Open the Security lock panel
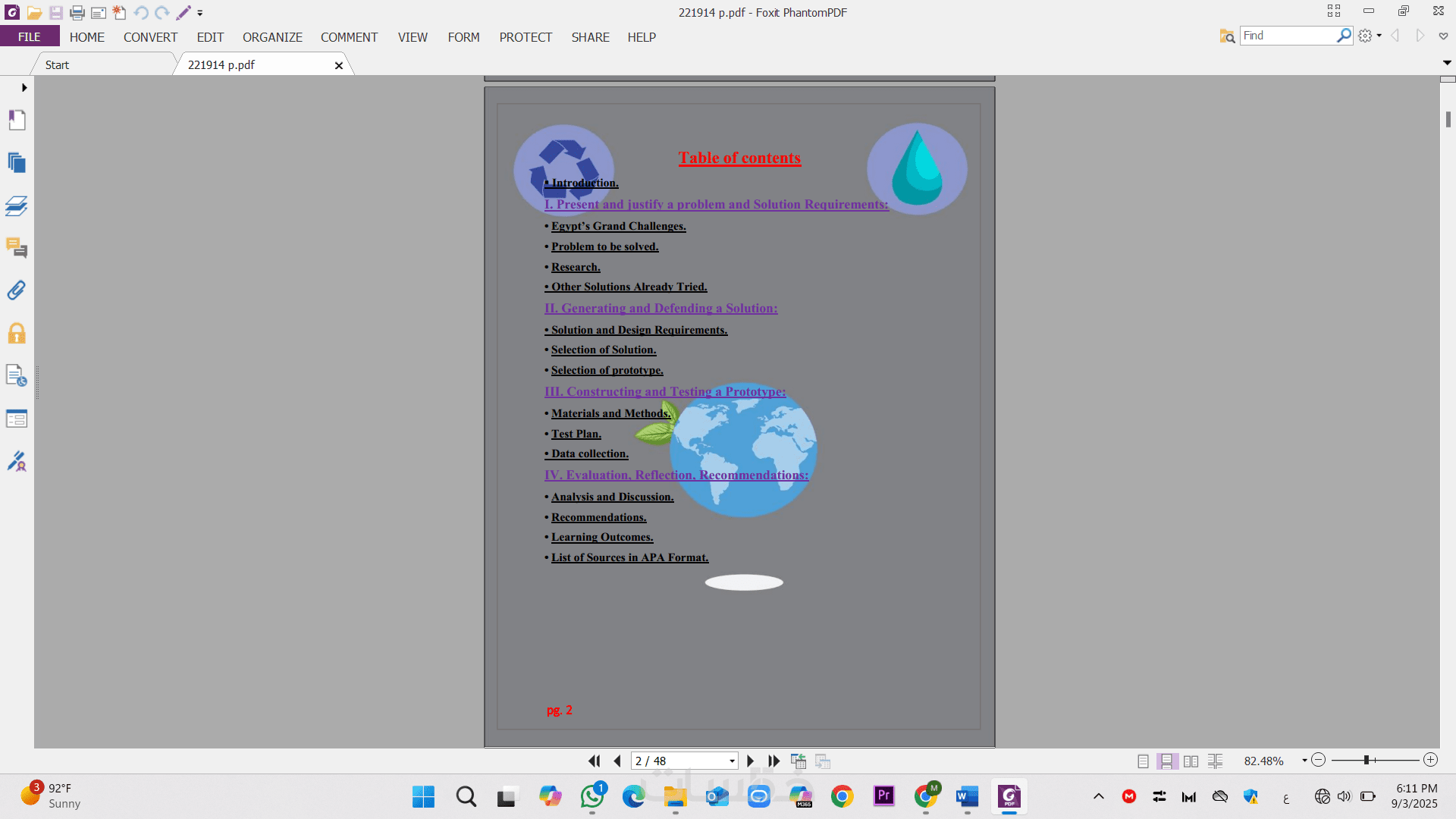This screenshot has height=819, width=1456. click(17, 334)
